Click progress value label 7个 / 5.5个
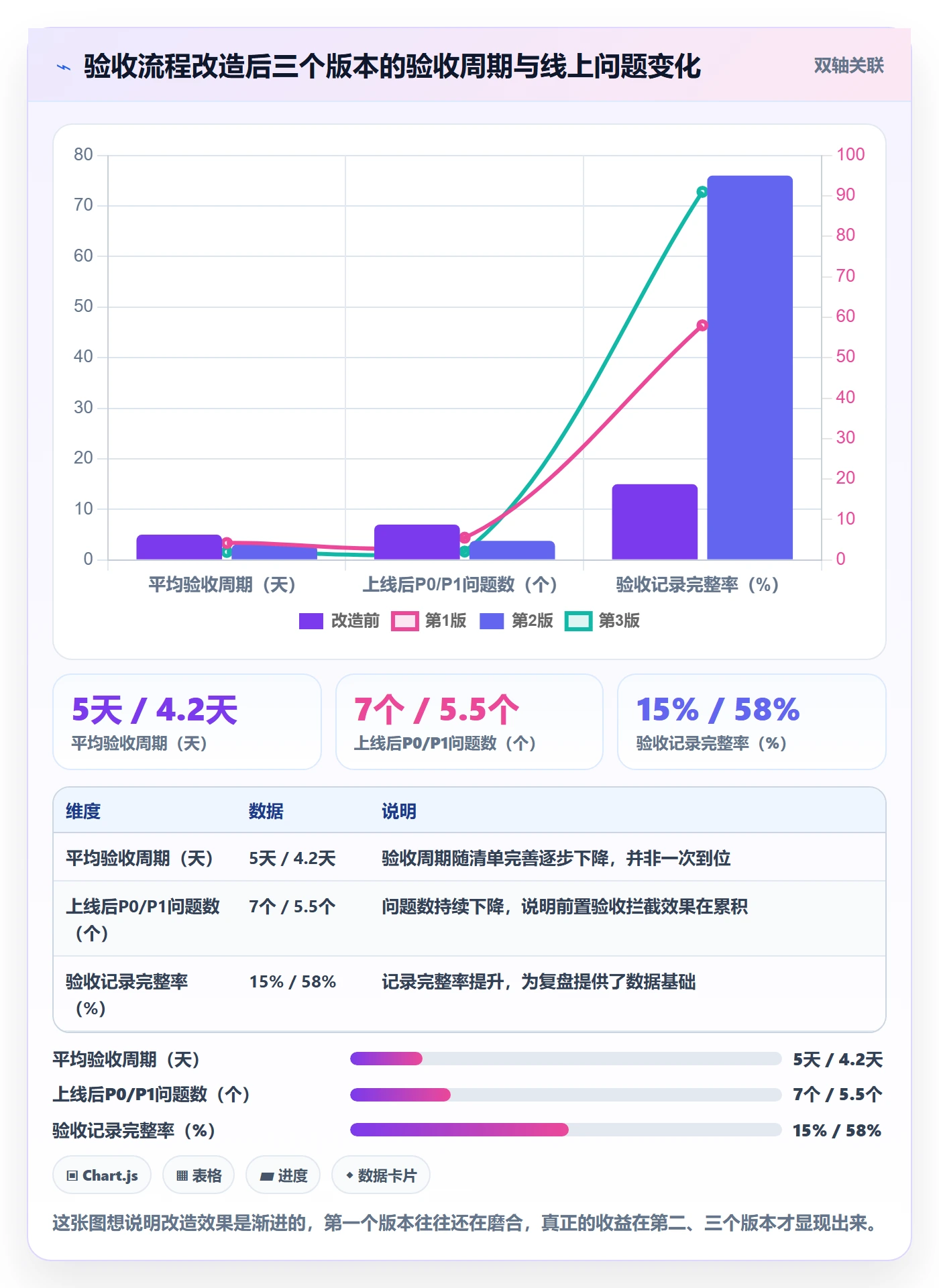This screenshot has width=939, height=1288. [x=837, y=1095]
